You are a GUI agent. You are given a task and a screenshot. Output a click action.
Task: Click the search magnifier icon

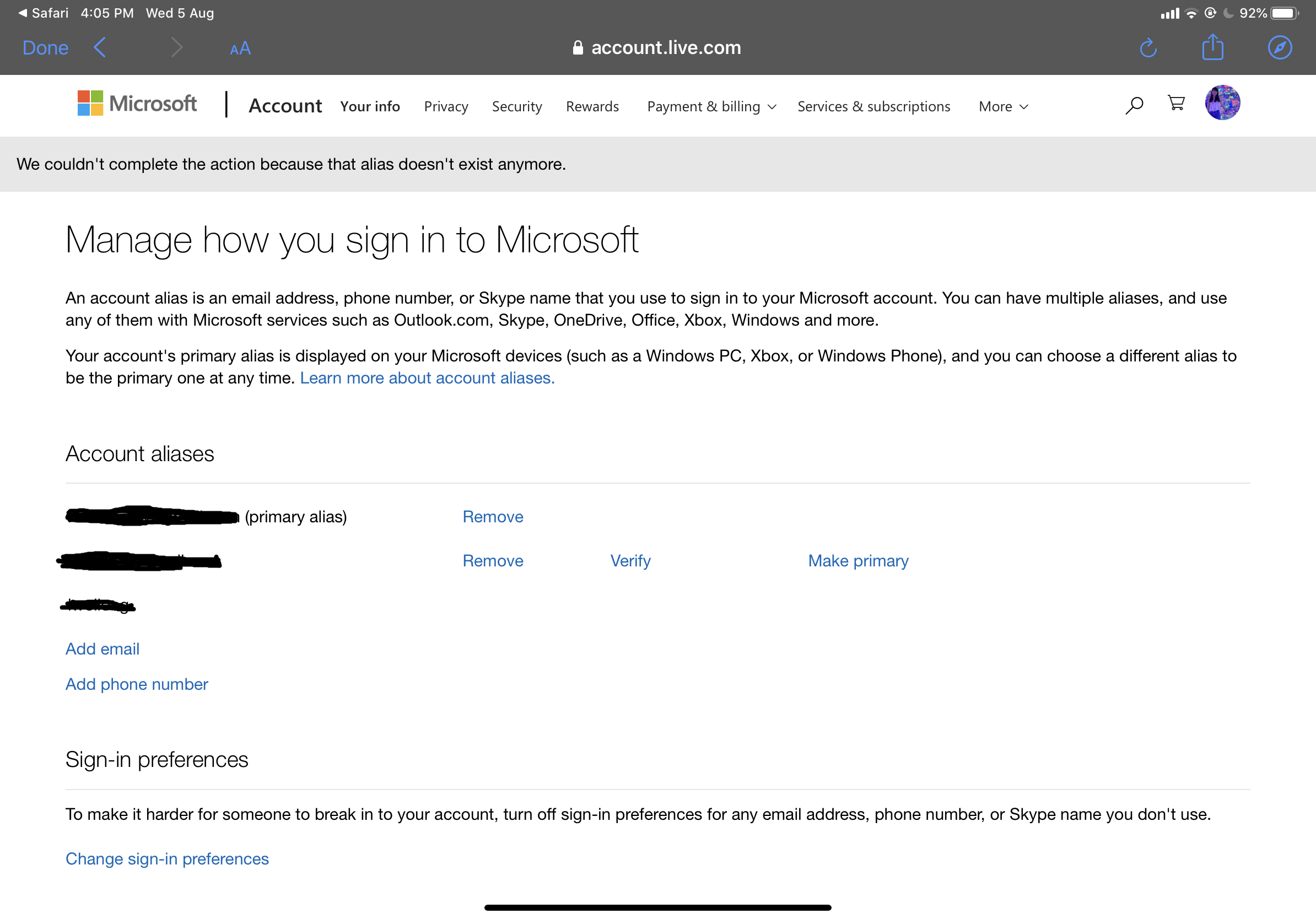pos(1134,105)
